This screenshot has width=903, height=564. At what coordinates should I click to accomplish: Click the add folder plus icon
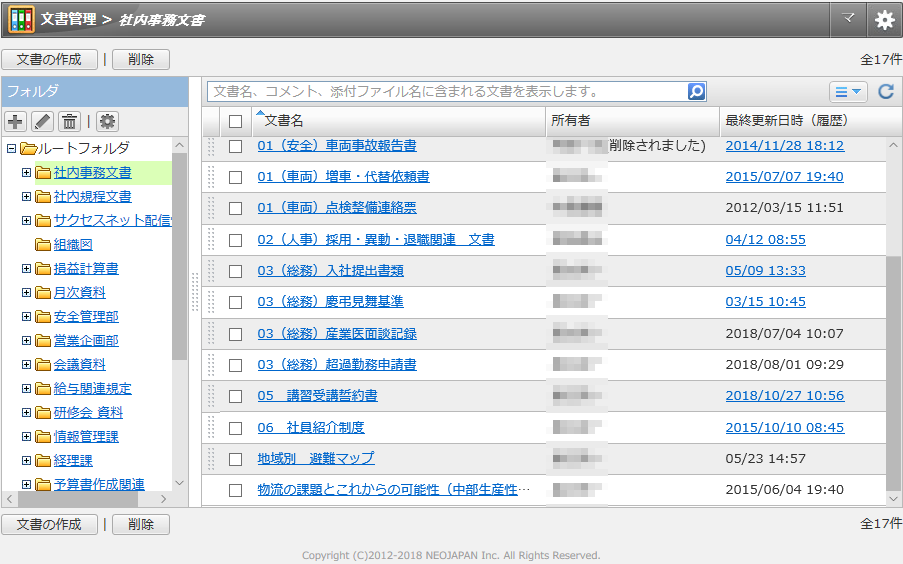16,121
